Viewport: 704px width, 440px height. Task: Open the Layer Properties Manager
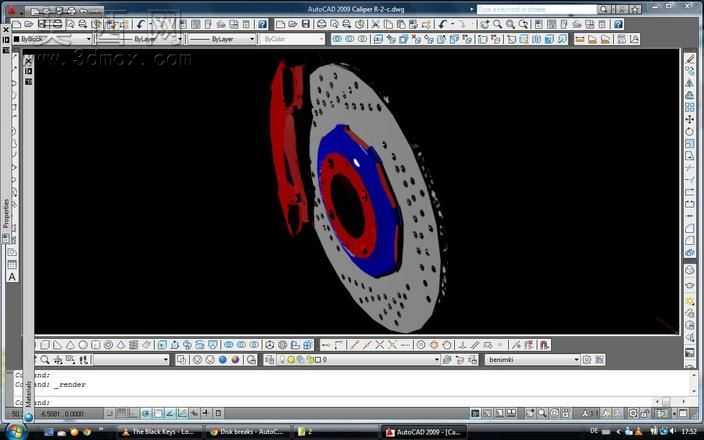click(270, 360)
